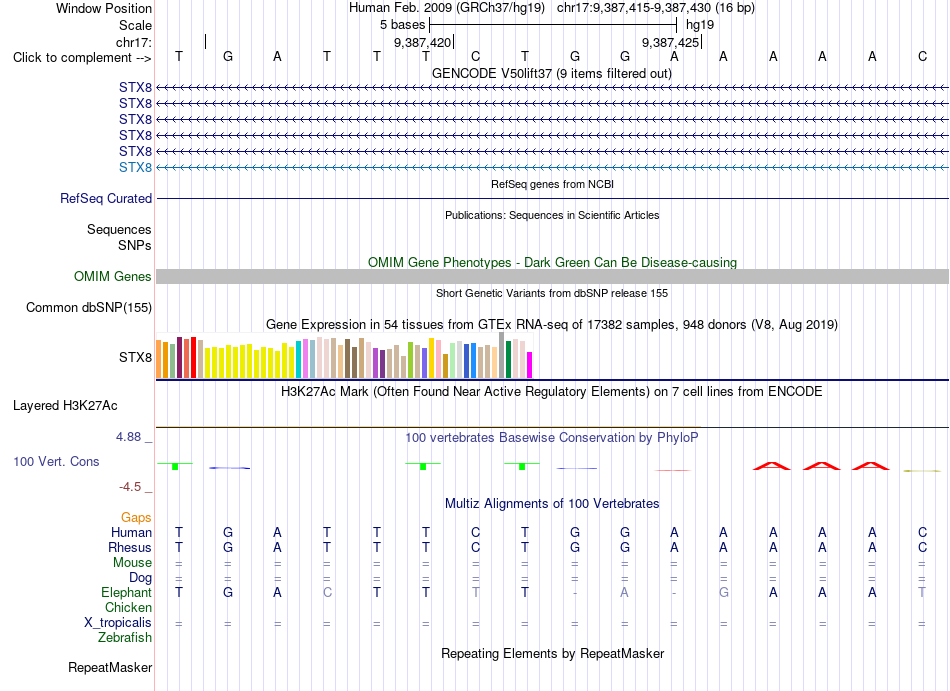The height and width of the screenshot is (691, 950).
Task: Click the -4.5 PhyloP lower scale value
Action: pyautogui.click(x=130, y=487)
